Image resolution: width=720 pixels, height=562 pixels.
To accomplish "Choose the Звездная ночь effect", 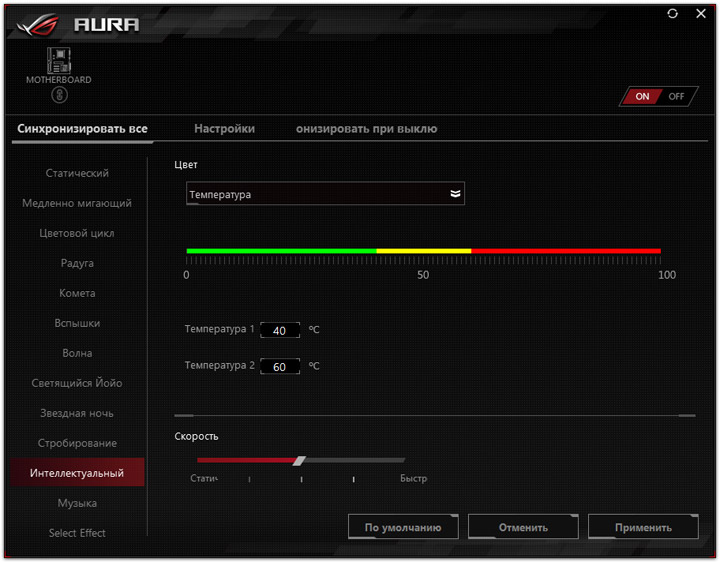I will [77, 413].
